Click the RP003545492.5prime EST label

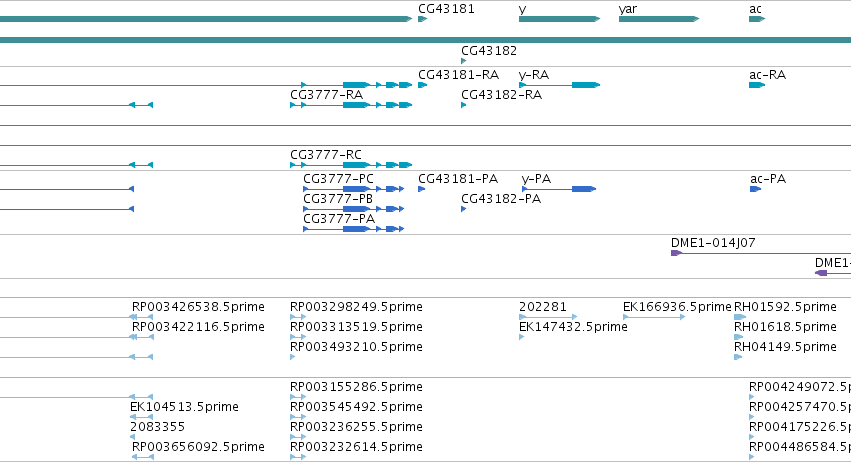[x=356, y=407]
